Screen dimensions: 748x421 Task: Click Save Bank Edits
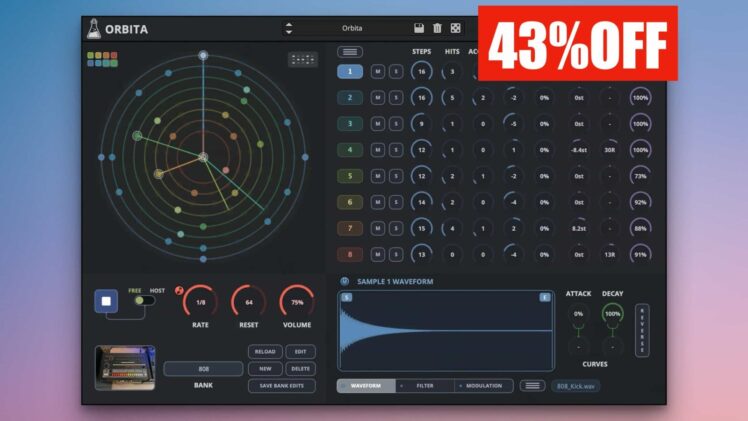coord(281,386)
